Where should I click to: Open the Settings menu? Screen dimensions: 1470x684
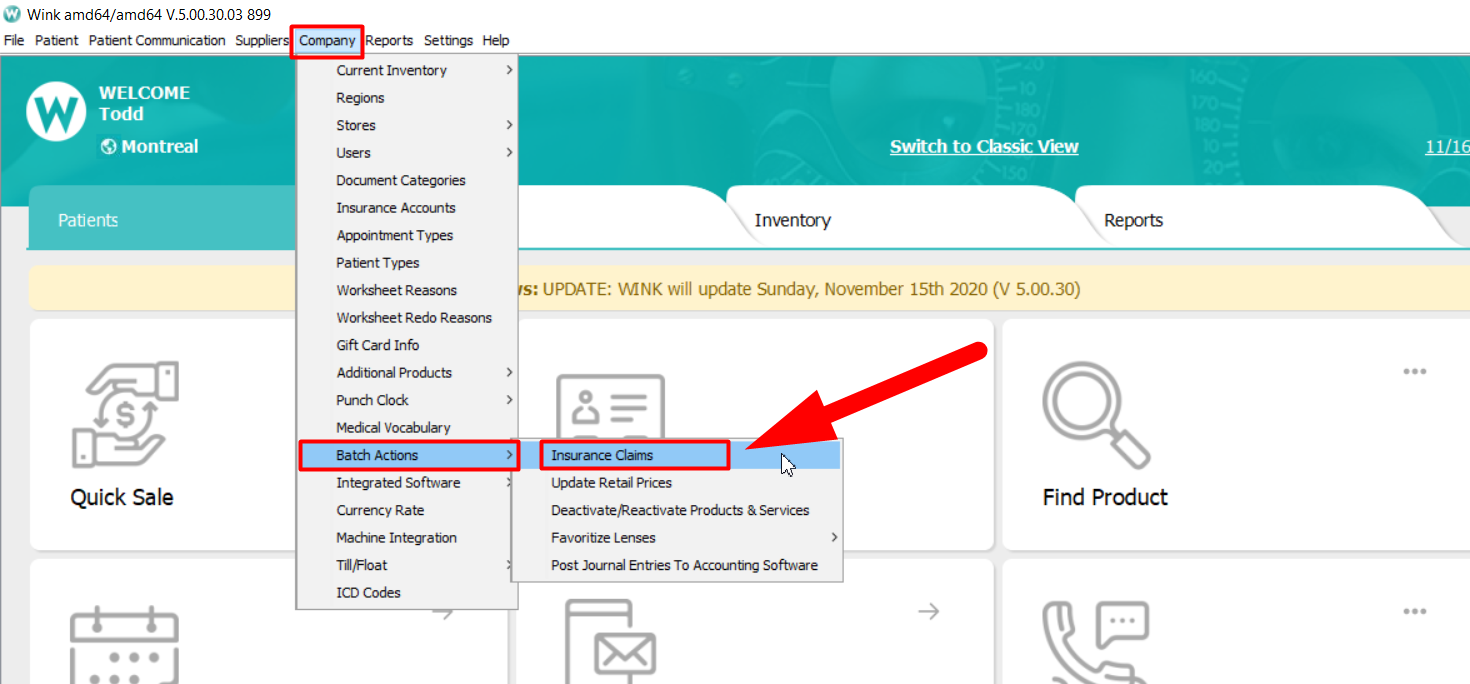pos(447,40)
